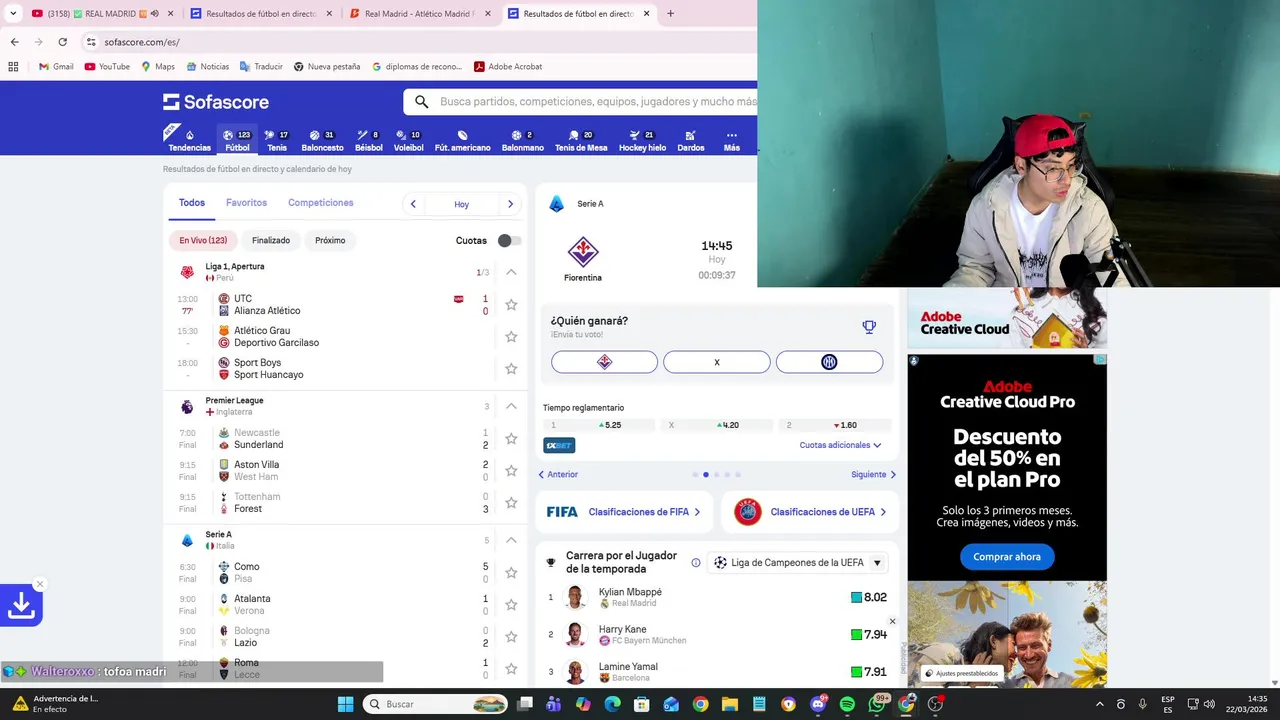Filter by Próximo matches
The width and height of the screenshot is (1280, 720).
pos(330,241)
